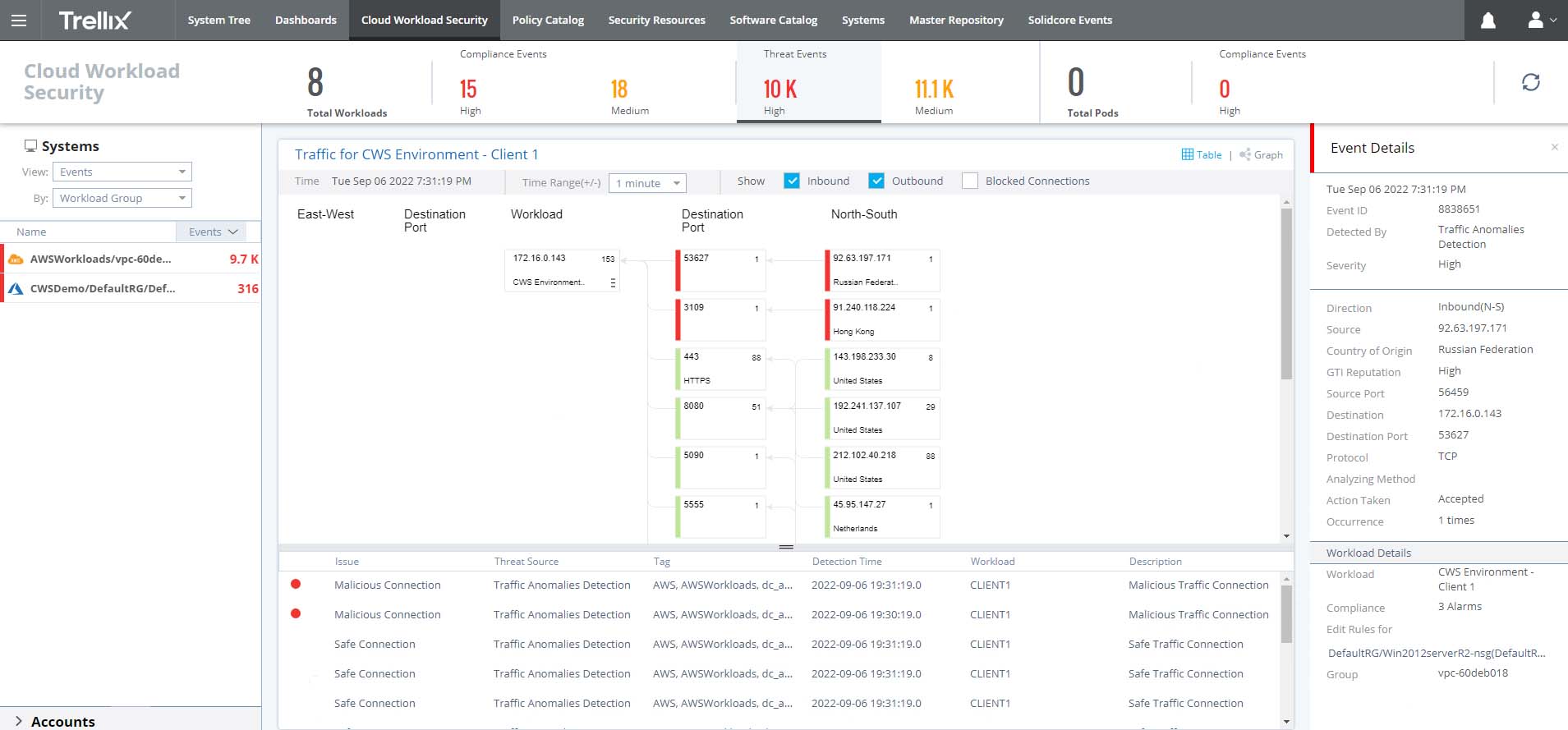Select source 212.102.40.218 node
The image size is (1568, 730).
882,467
